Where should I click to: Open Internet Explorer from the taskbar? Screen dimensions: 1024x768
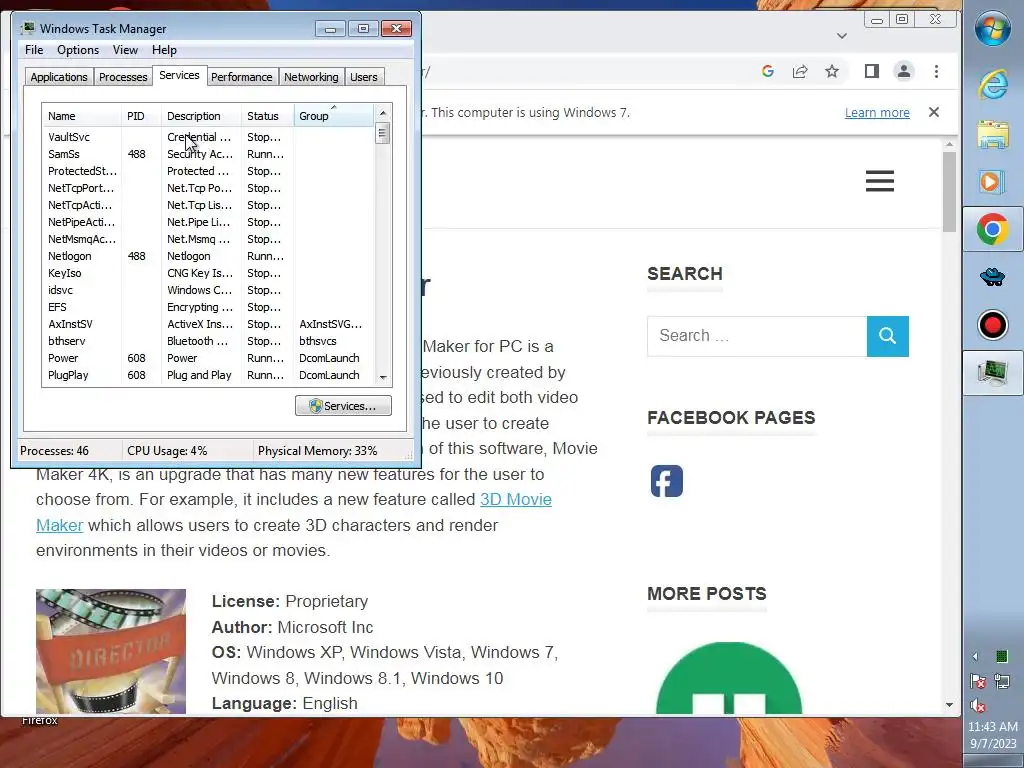pyautogui.click(x=993, y=84)
